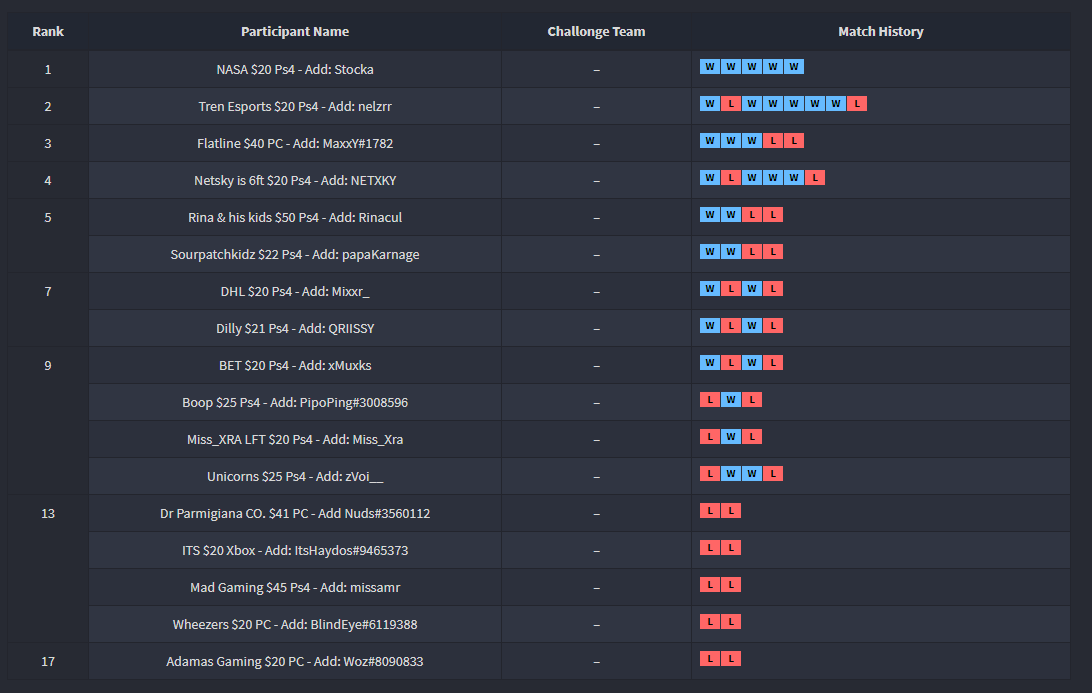
Task: Select participant Mad Gaming $45 Ps4
Action: click(295, 586)
